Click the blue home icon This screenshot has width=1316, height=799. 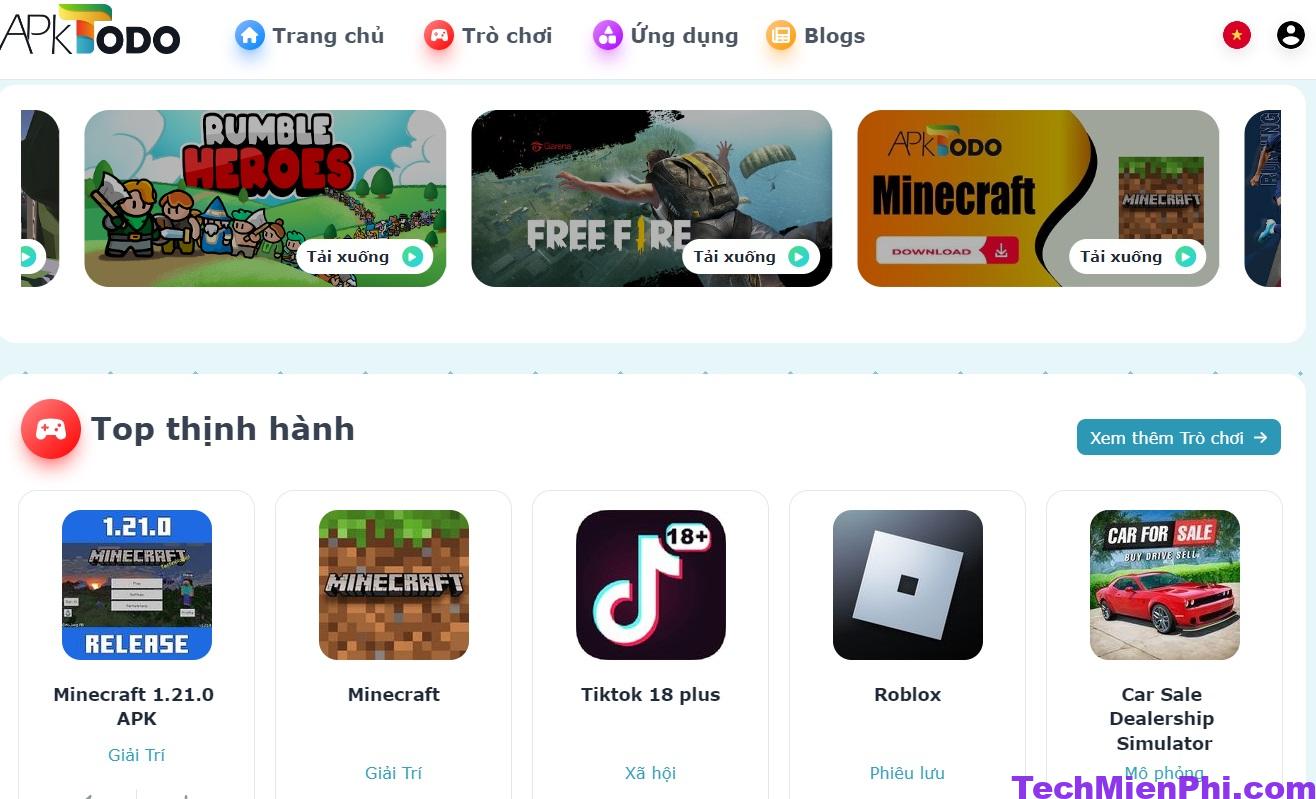[x=249, y=36]
